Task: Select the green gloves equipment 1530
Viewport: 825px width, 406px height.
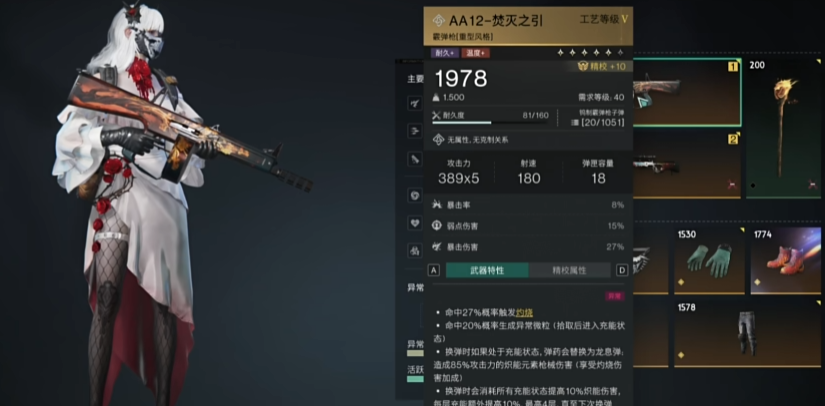Action: (709, 260)
